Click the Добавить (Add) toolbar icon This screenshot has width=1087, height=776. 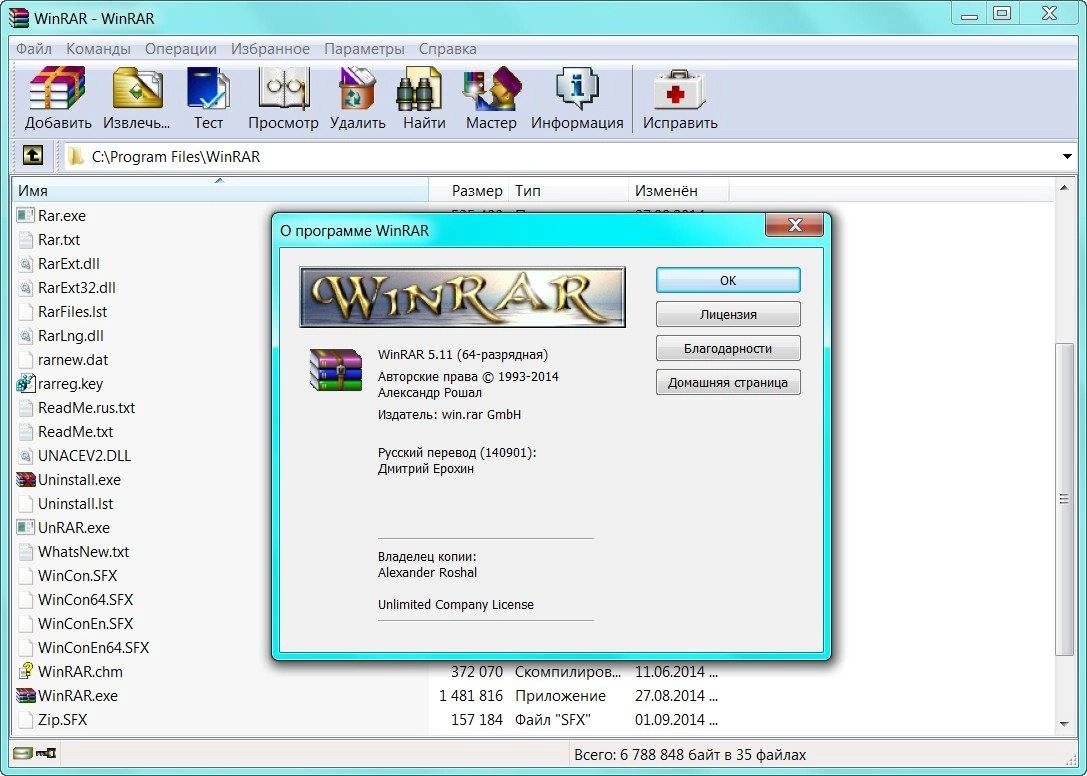(58, 98)
